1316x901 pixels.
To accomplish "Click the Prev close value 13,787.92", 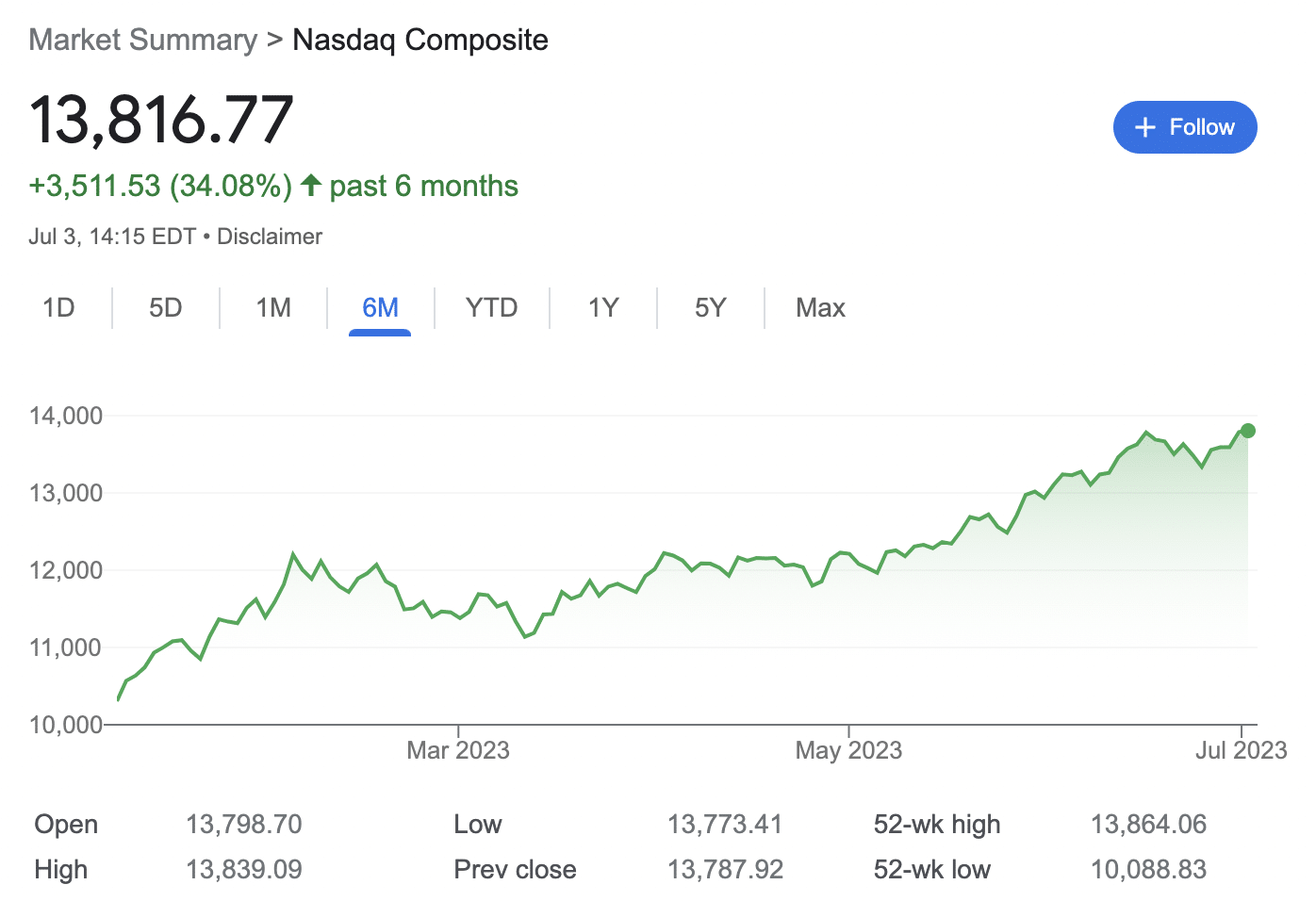I will pyautogui.click(x=725, y=870).
